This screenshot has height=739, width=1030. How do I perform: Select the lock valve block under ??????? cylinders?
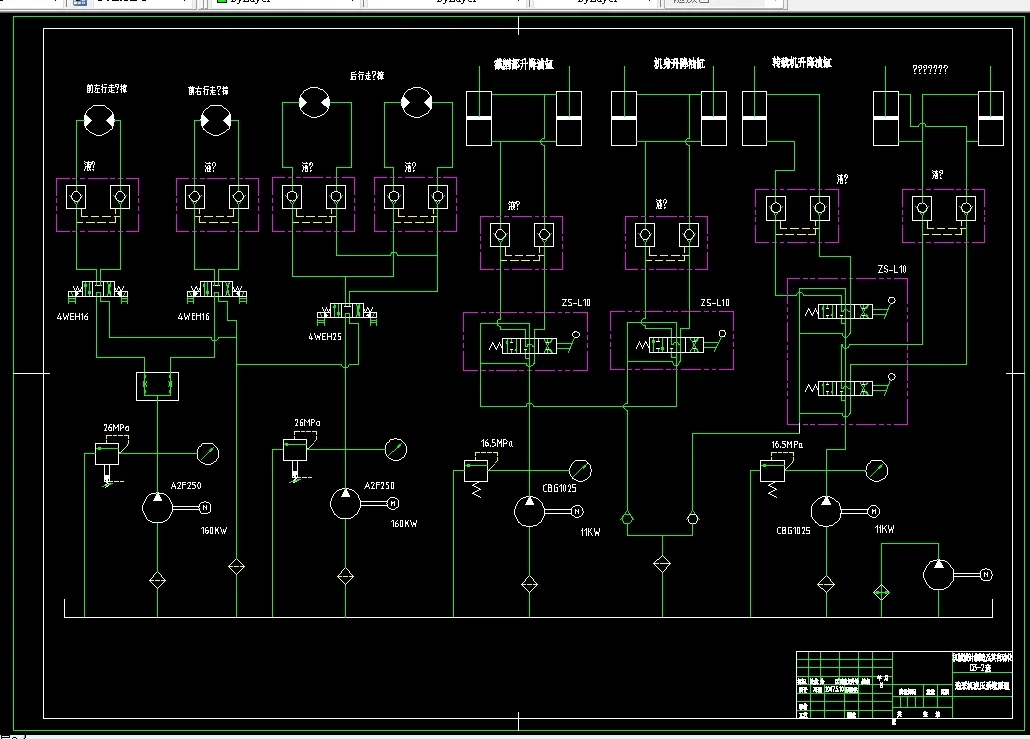[943, 216]
